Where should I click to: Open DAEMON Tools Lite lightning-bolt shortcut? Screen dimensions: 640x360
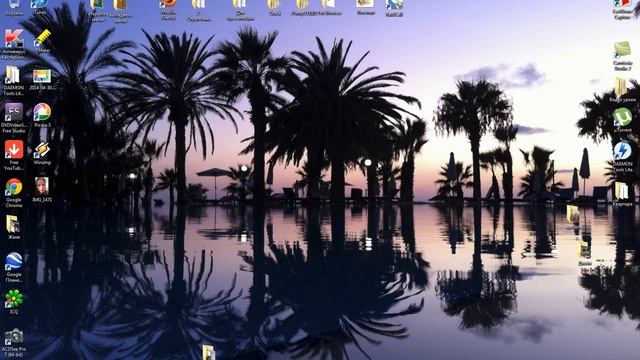click(622, 156)
